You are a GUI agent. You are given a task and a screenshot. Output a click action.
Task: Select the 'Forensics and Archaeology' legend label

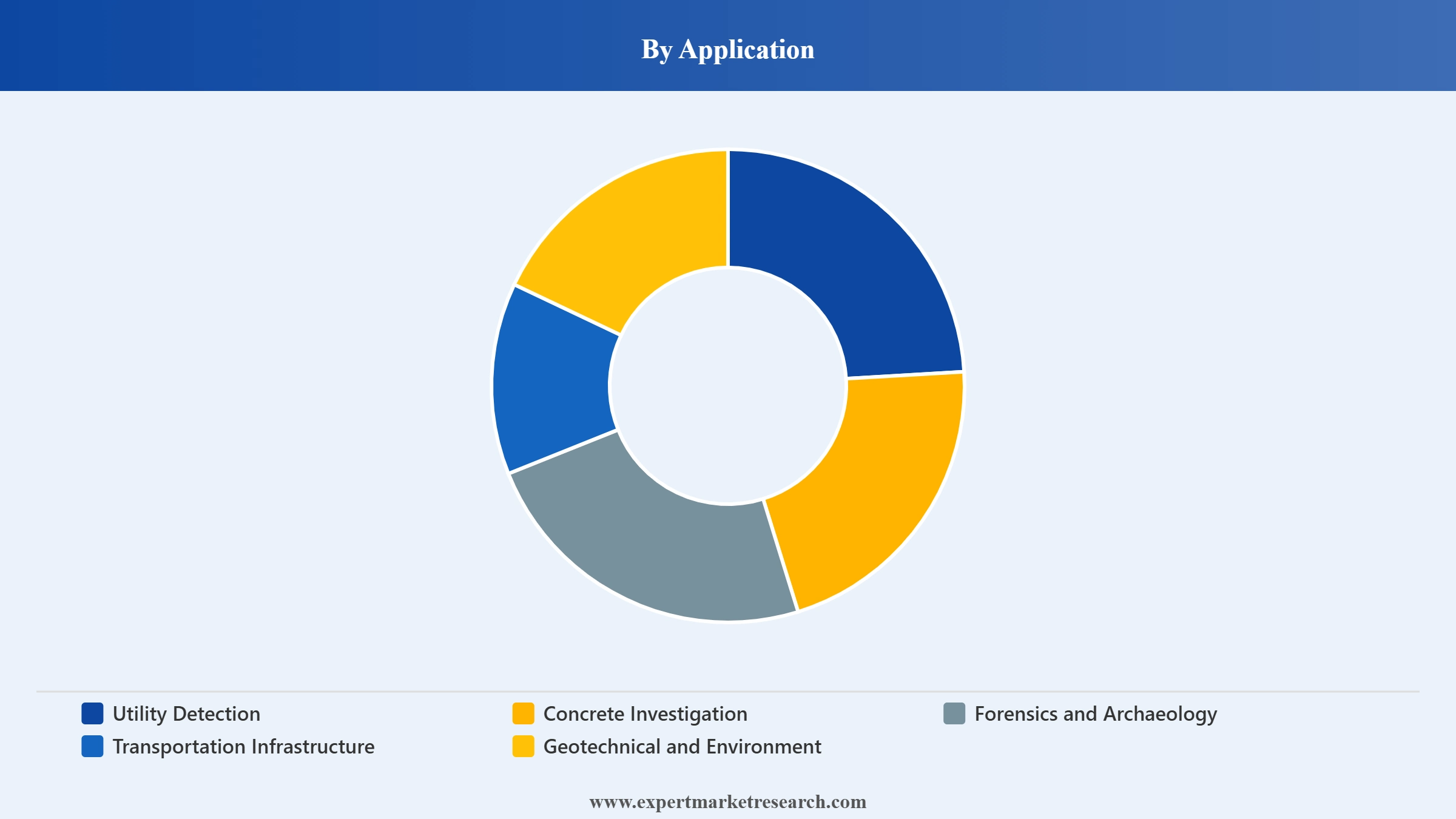[x=1096, y=714]
